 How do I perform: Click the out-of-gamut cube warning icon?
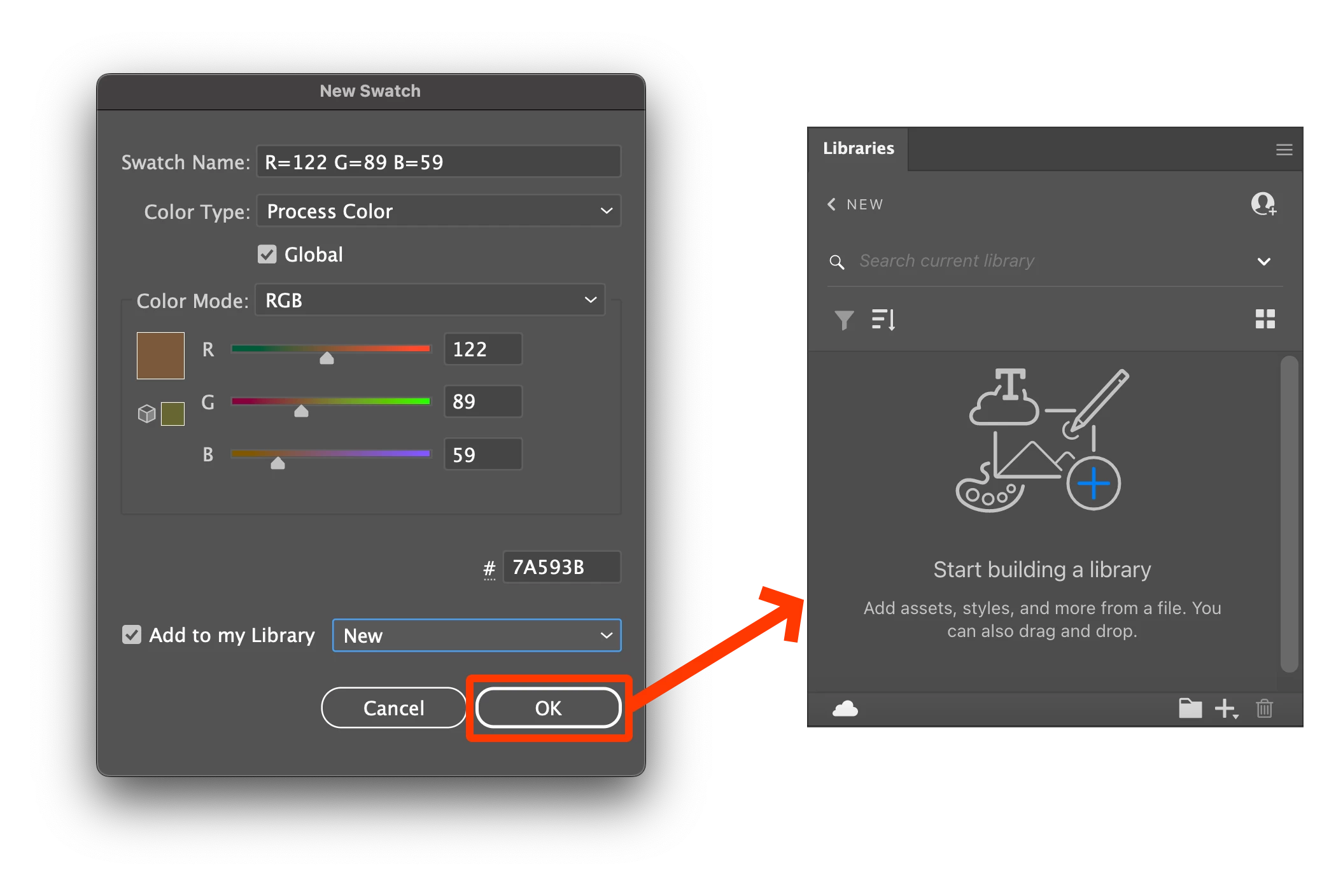coord(147,414)
